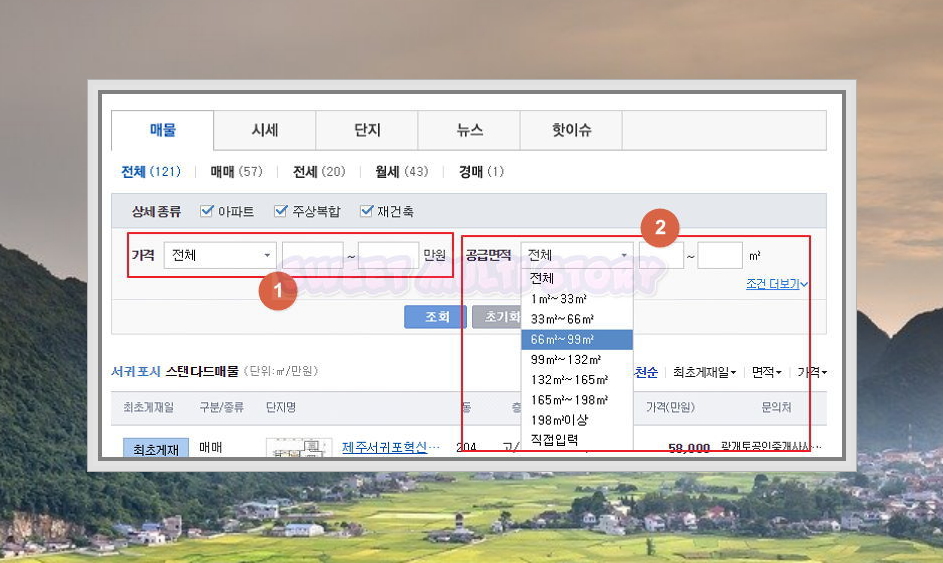Click the 단지명 column header

(x=281, y=408)
